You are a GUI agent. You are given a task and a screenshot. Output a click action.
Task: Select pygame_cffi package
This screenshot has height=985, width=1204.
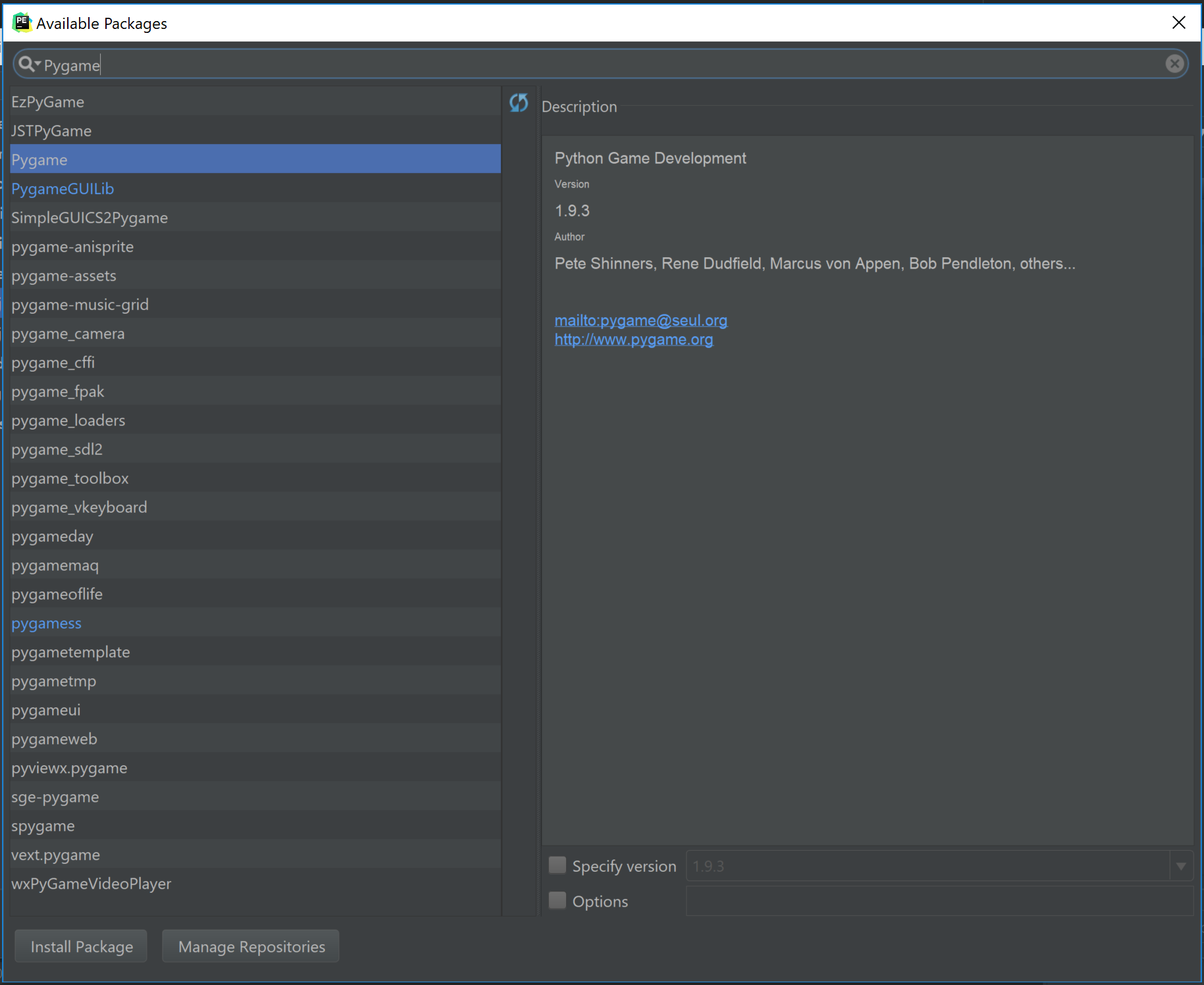point(255,363)
